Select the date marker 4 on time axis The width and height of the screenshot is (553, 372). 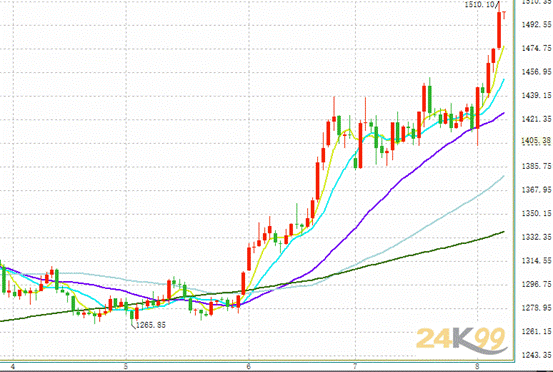tap(13, 366)
